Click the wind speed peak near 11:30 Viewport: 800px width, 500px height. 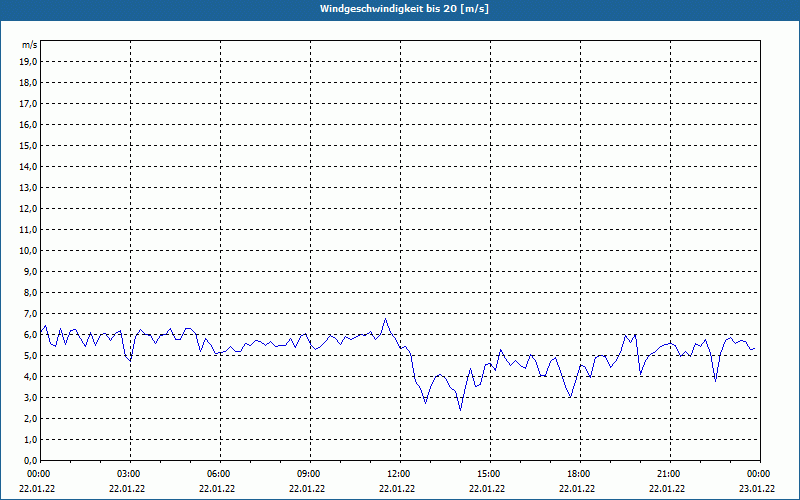point(385,319)
